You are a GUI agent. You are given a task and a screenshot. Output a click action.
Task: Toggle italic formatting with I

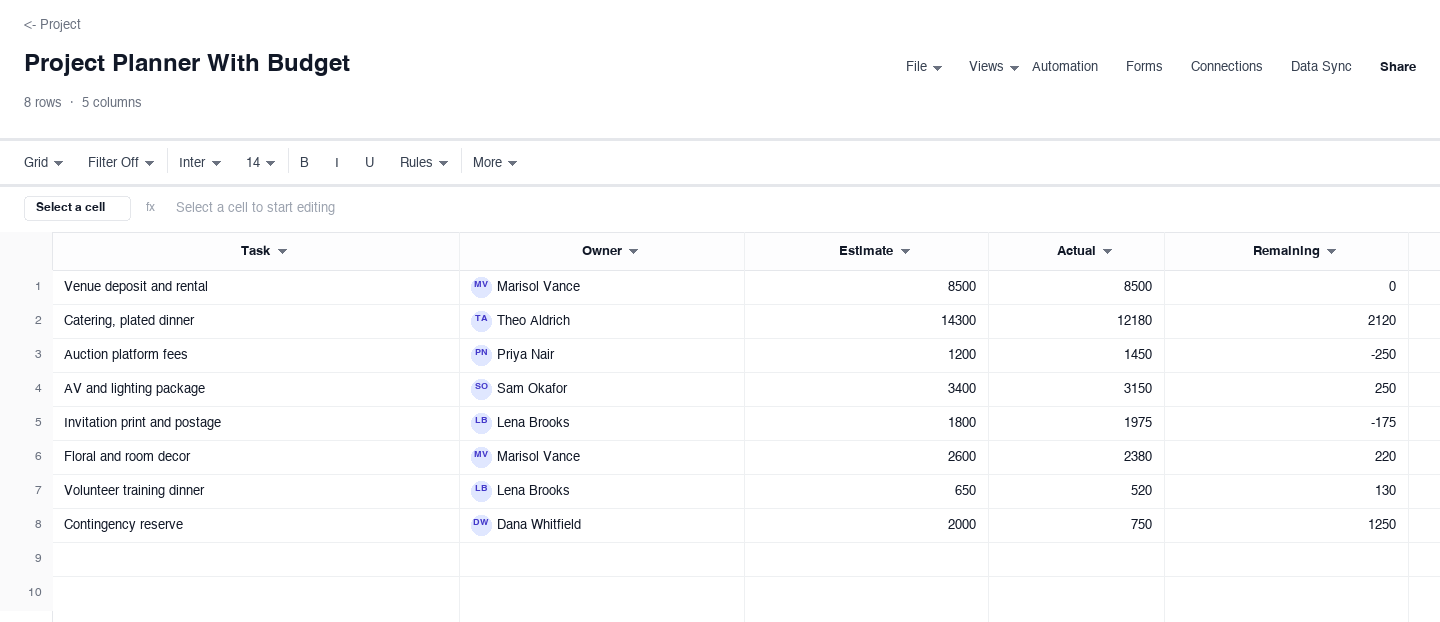tap(337, 162)
